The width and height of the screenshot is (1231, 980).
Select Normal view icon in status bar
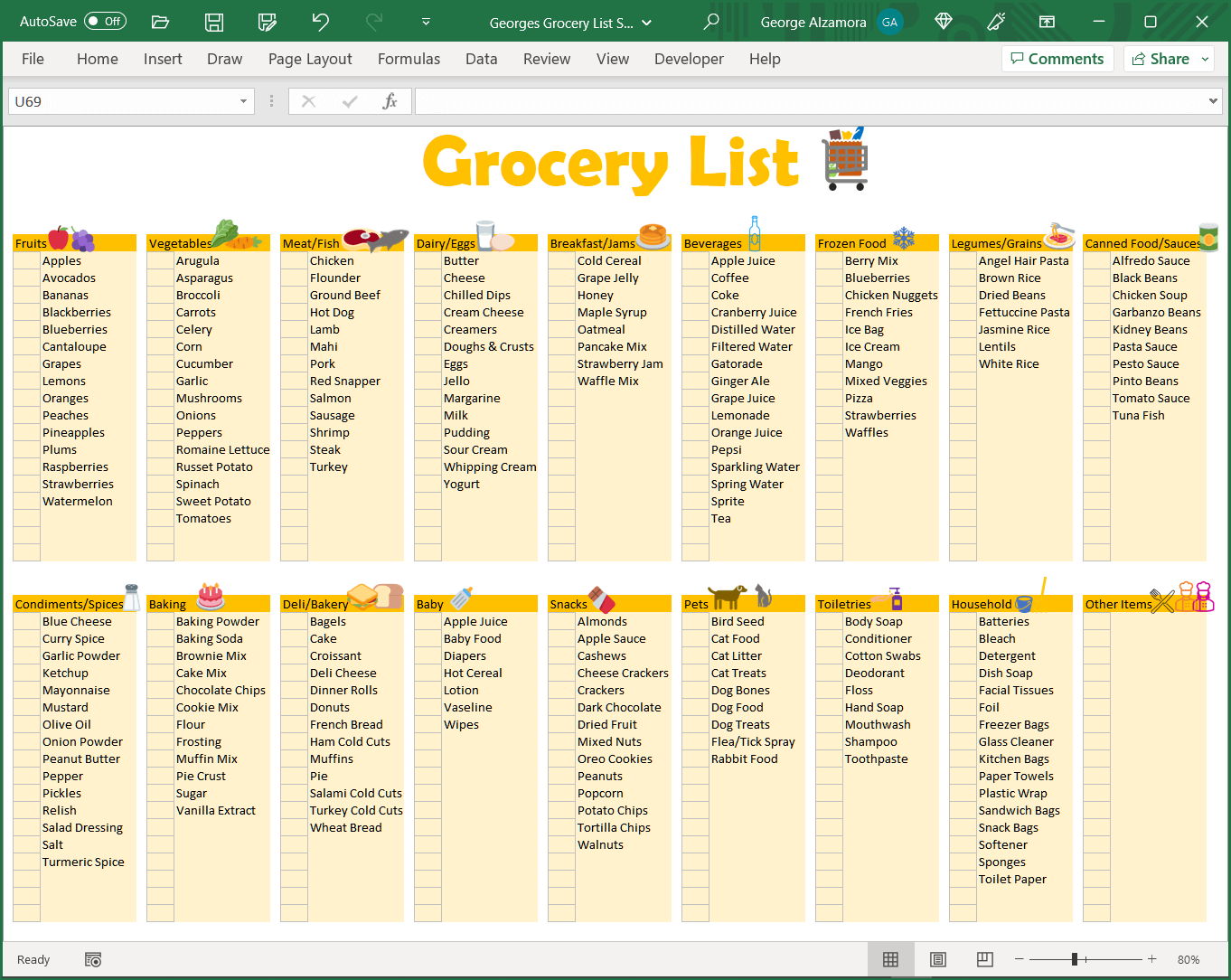890,959
